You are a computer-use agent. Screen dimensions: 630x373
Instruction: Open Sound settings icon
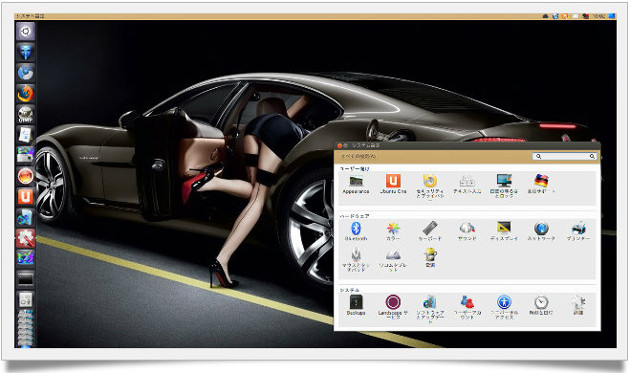(467, 232)
